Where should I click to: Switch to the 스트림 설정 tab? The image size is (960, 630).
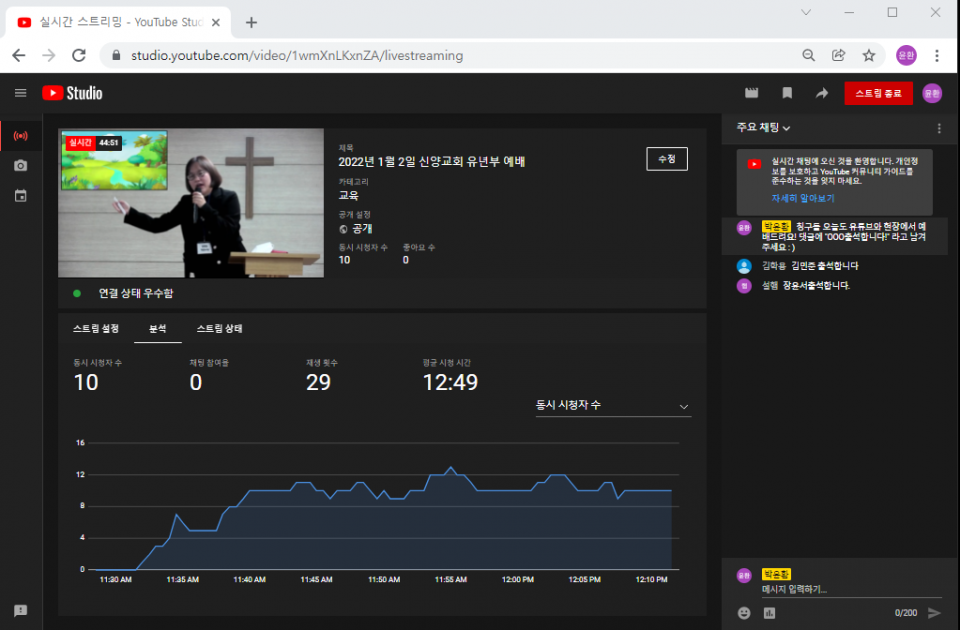[x=96, y=329]
